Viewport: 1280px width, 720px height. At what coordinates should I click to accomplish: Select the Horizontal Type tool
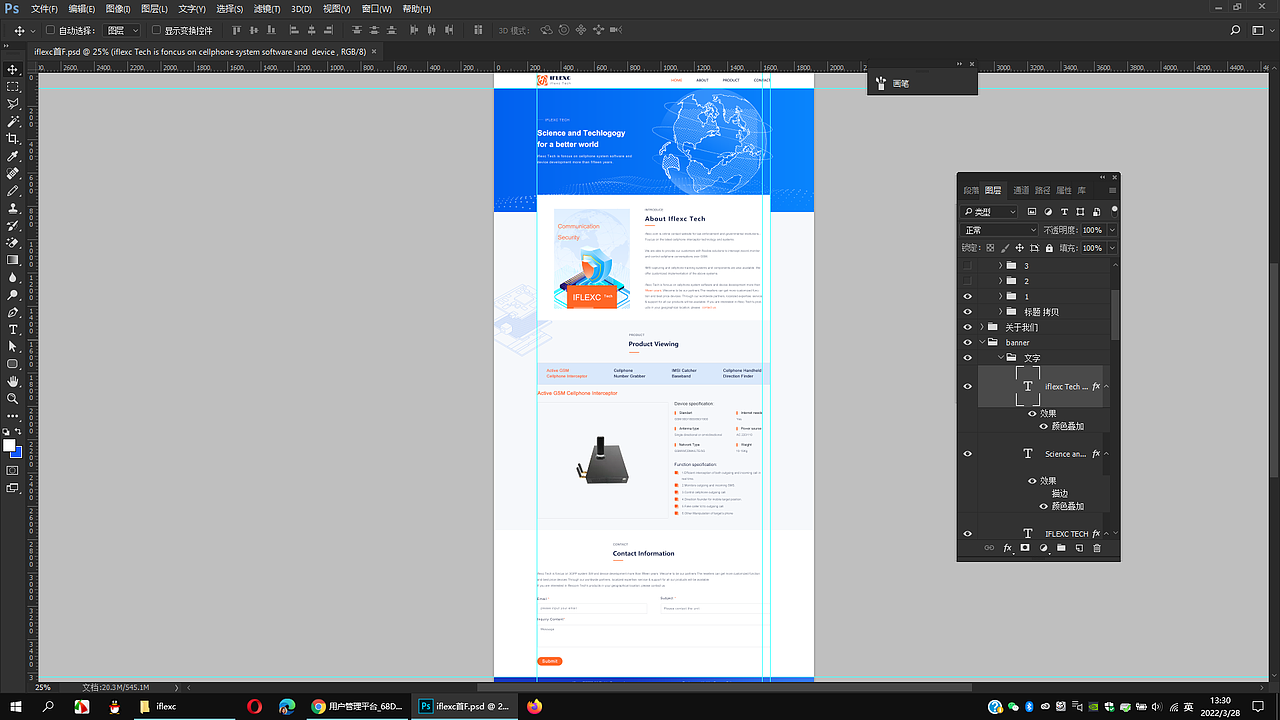coord(13,329)
